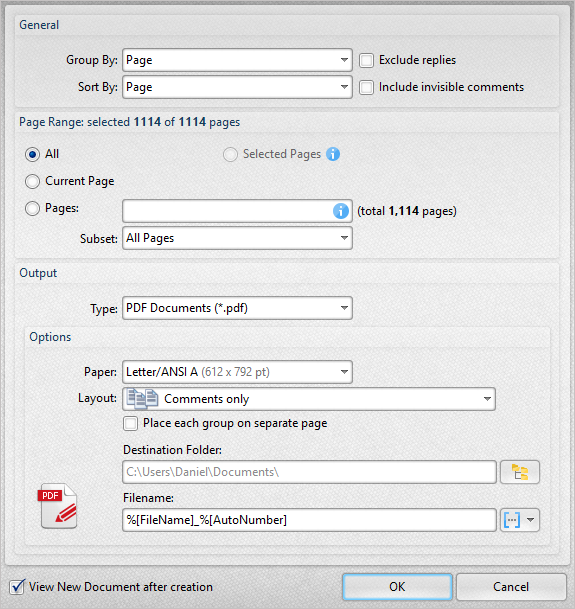
Task: Click the Comments only layout icon
Action: 143,399
